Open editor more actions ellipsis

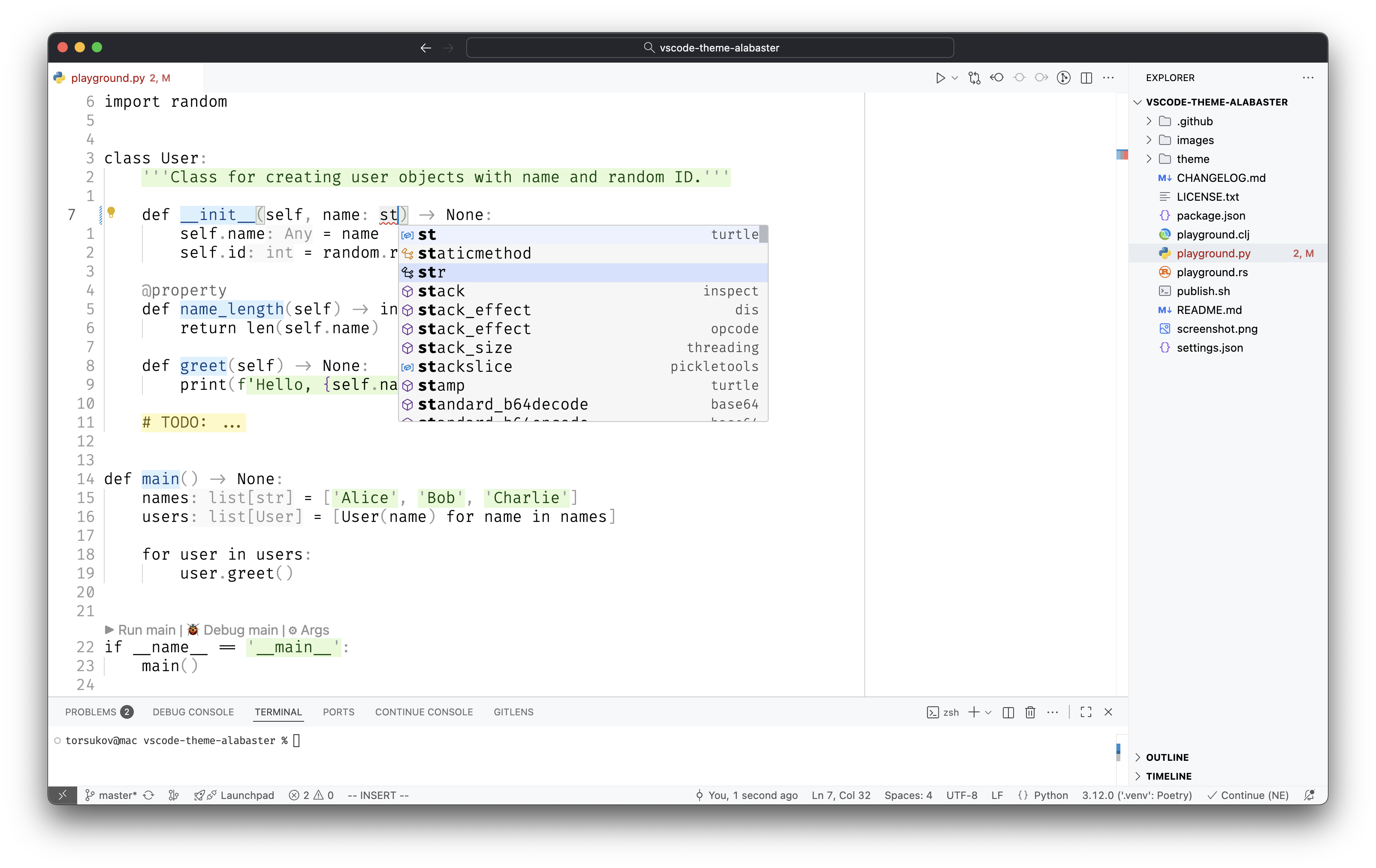pos(1109,78)
